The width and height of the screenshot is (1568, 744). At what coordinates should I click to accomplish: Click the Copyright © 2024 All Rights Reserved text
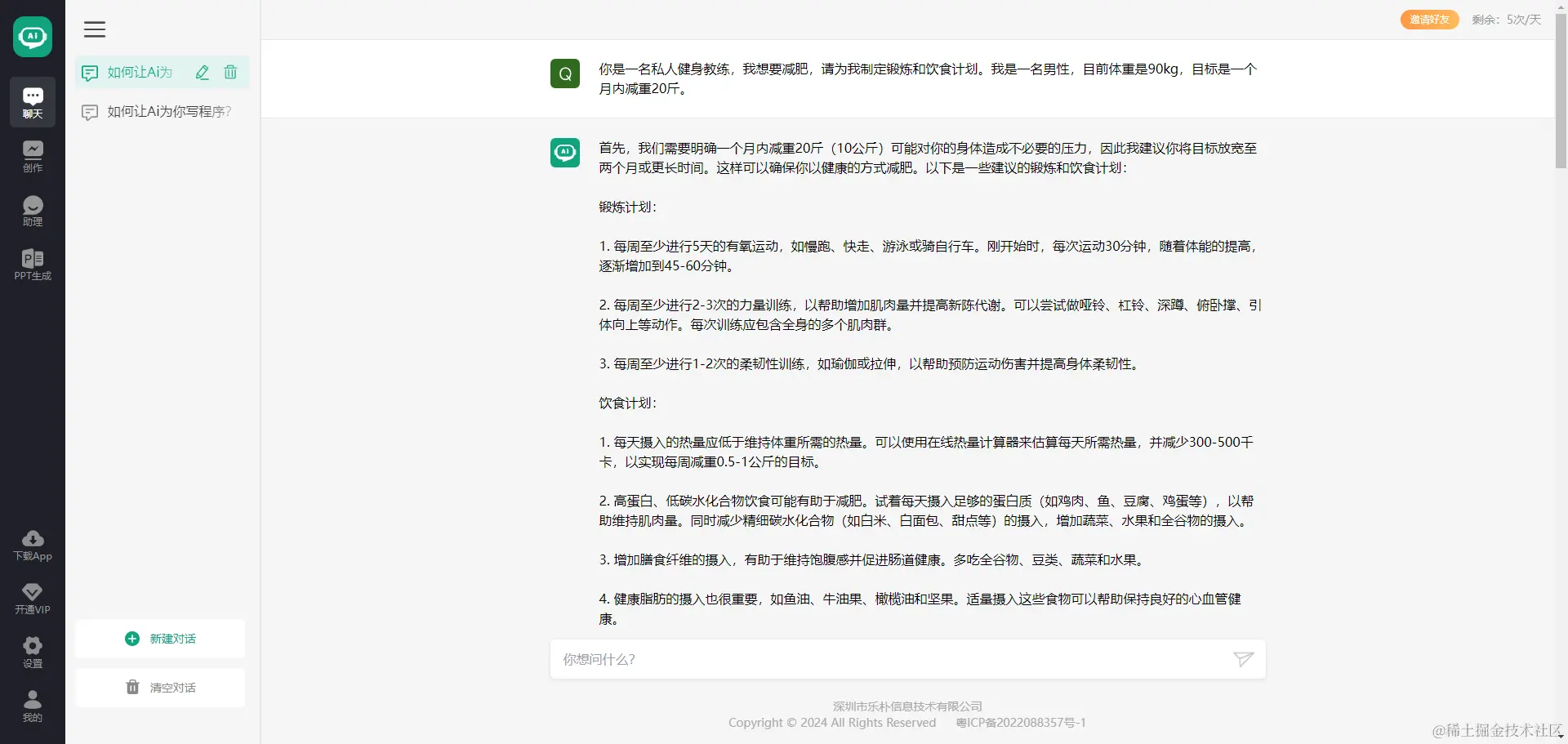click(832, 723)
